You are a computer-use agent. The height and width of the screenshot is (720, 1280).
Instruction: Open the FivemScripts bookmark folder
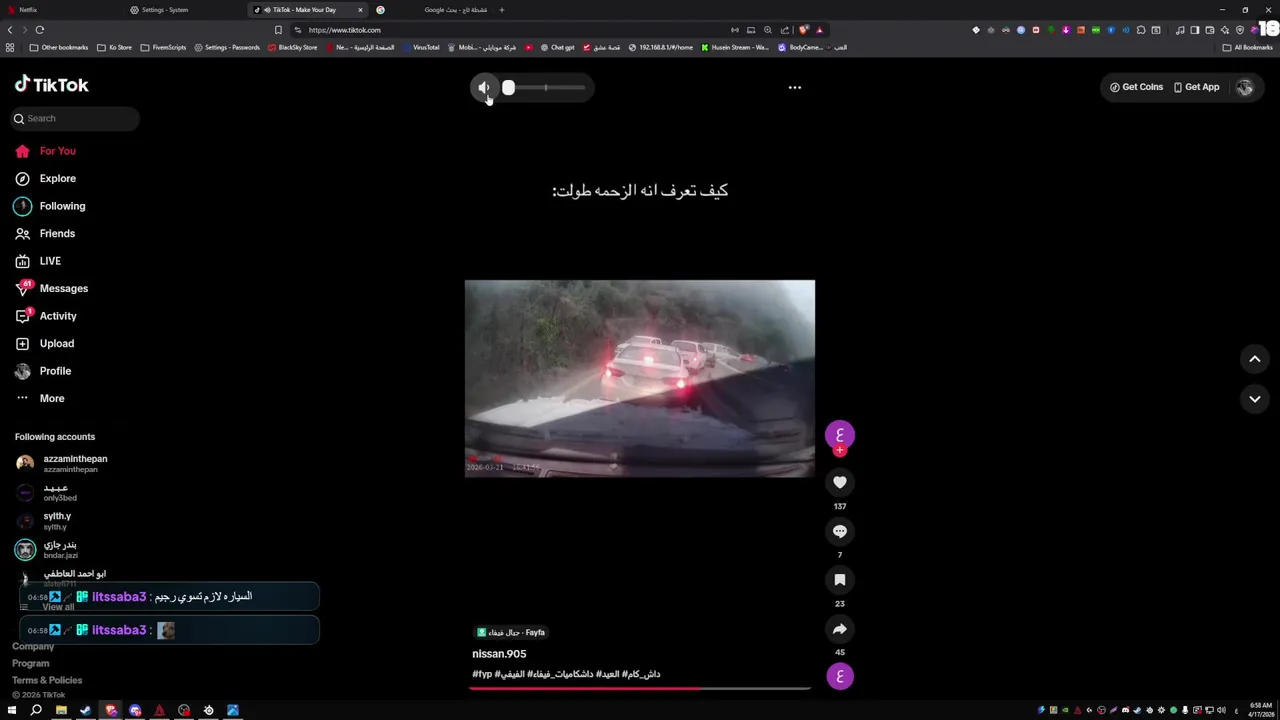[x=163, y=47]
